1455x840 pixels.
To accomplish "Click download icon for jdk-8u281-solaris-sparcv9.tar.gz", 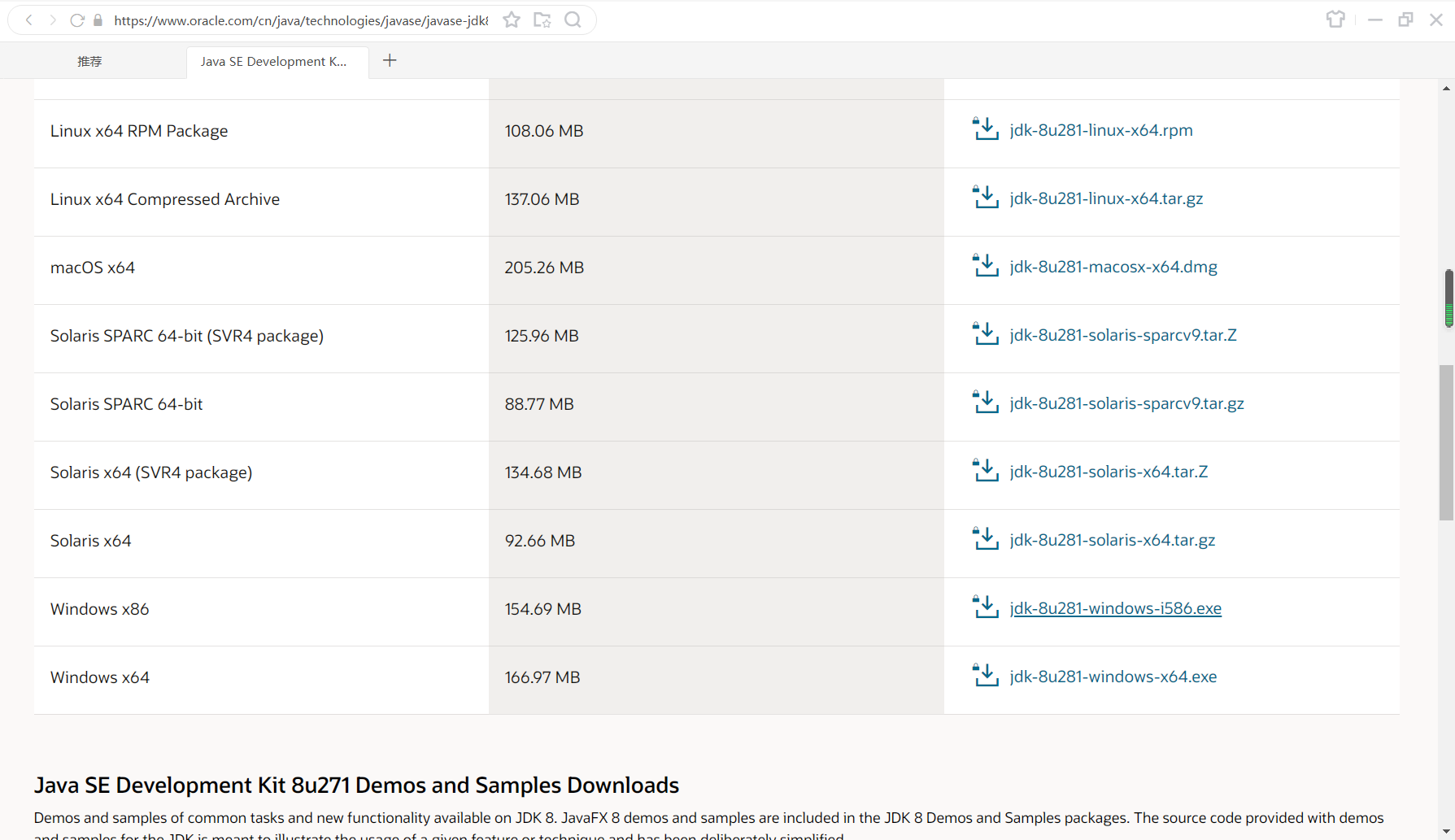I will 986,402.
